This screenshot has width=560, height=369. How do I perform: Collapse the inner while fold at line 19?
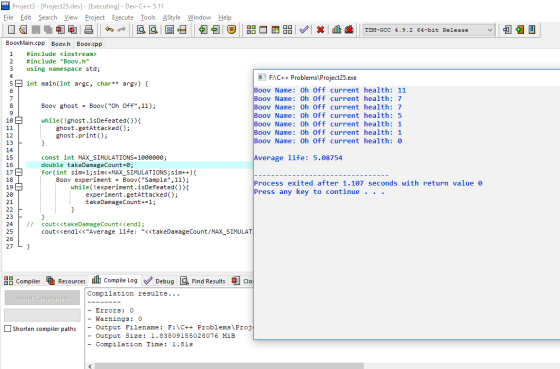click(19, 187)
